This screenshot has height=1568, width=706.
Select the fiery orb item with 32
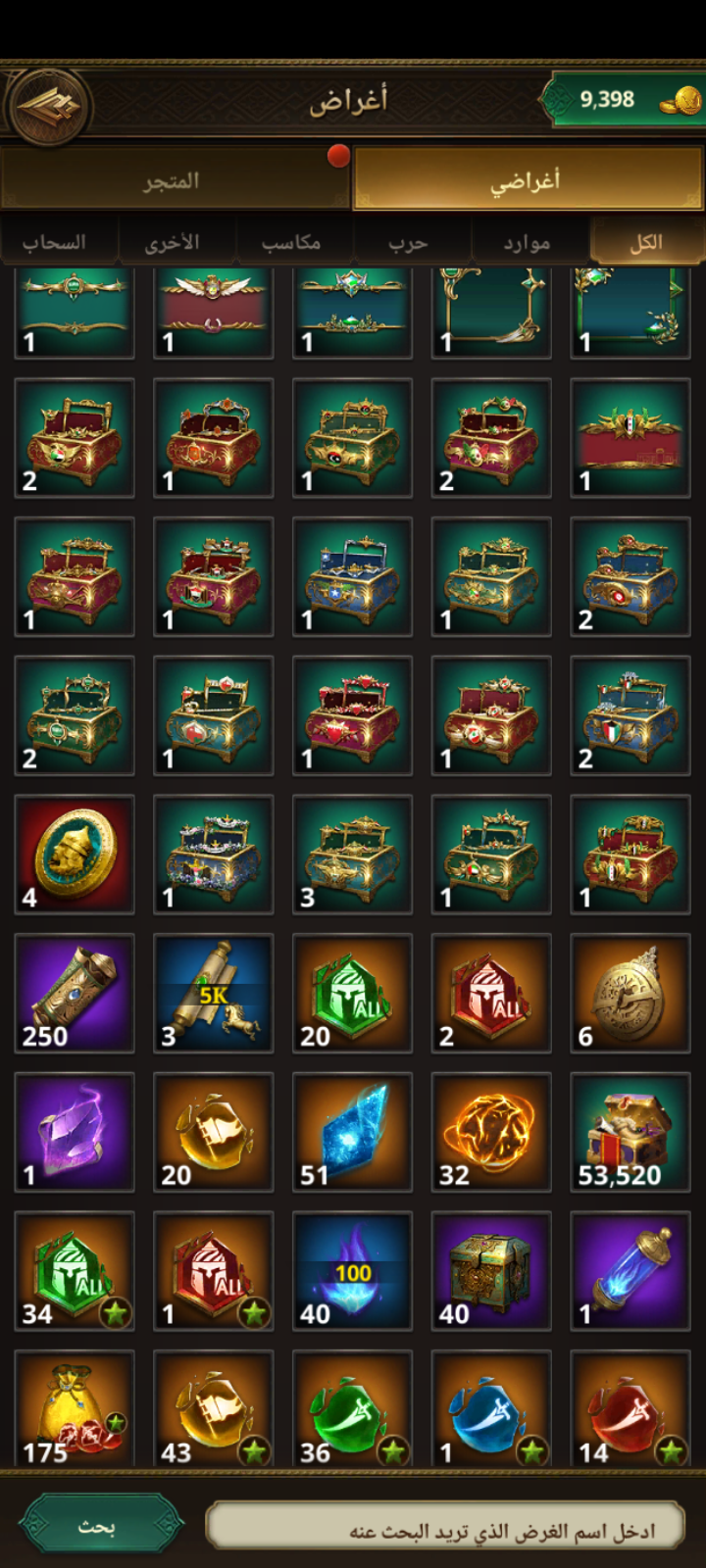(x=491, y=1133)
